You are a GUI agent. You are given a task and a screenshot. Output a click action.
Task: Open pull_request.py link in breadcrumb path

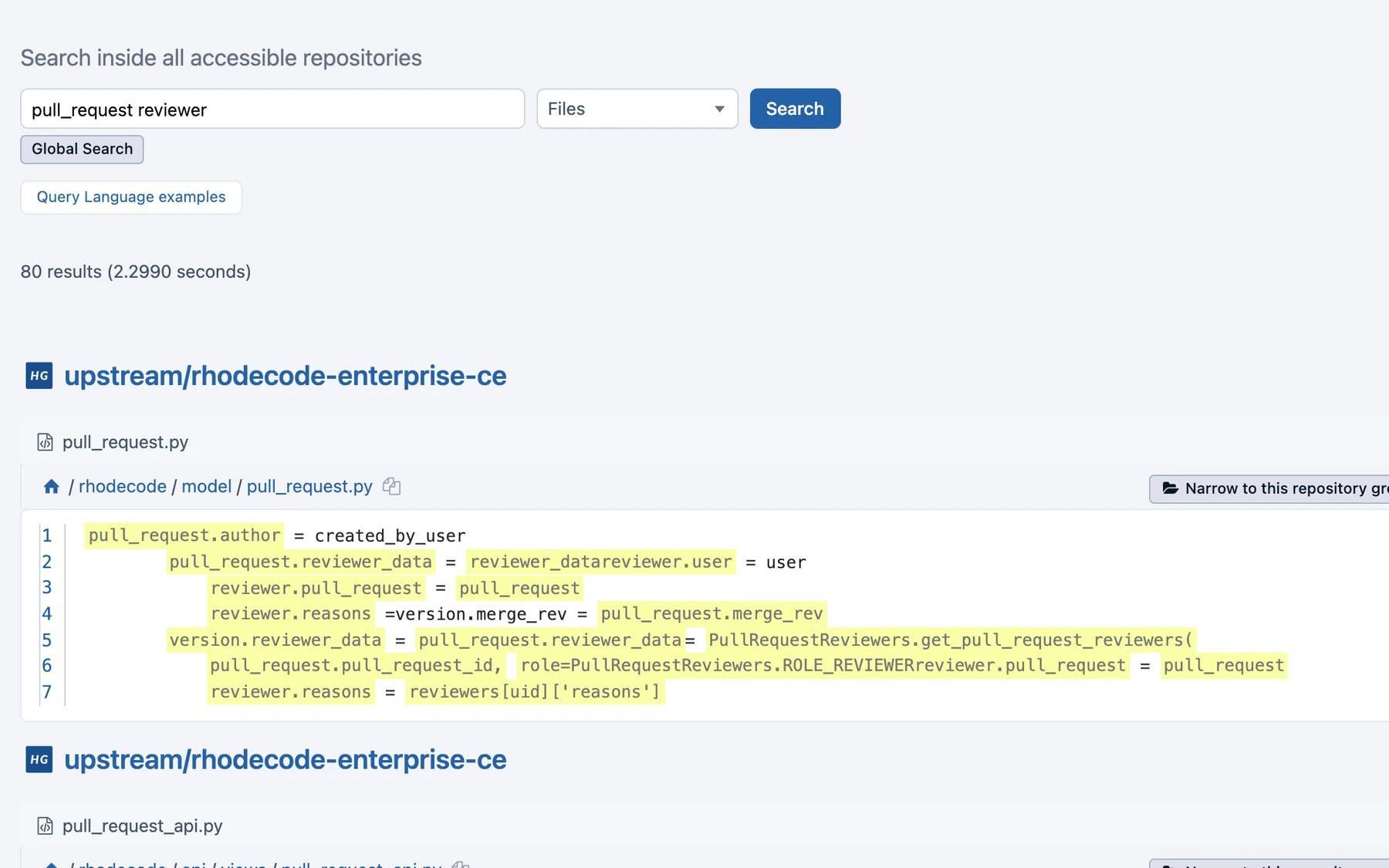pos(309,486)
